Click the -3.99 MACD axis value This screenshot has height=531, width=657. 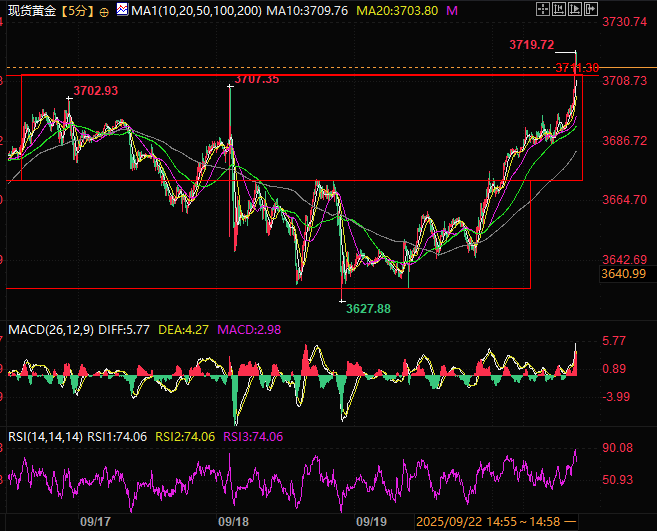pyautogui.click(x=616, y=396)
